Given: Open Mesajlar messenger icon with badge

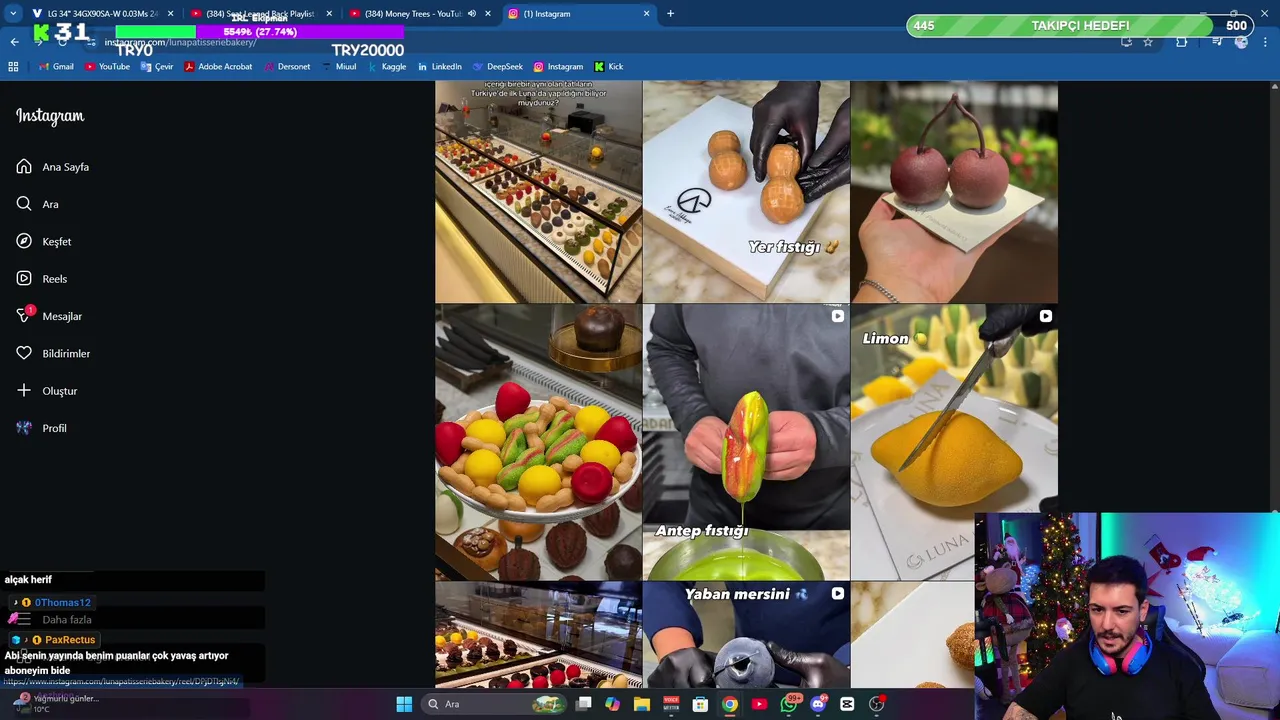Looking at the screenshot, I should 24,316.
